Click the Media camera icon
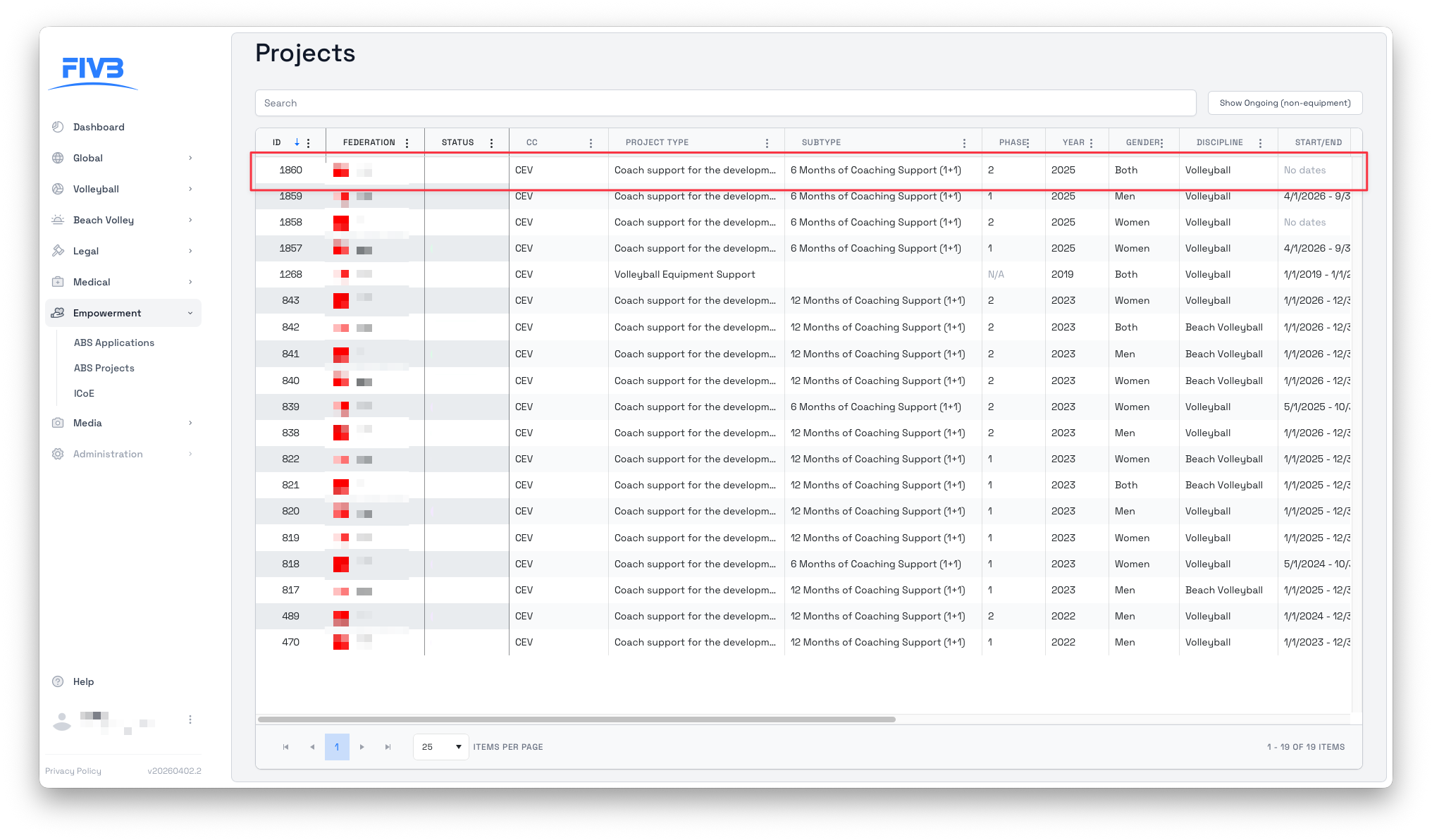Image resolution: width=1432 pixels, height=840 pixels. pos(58,423)
